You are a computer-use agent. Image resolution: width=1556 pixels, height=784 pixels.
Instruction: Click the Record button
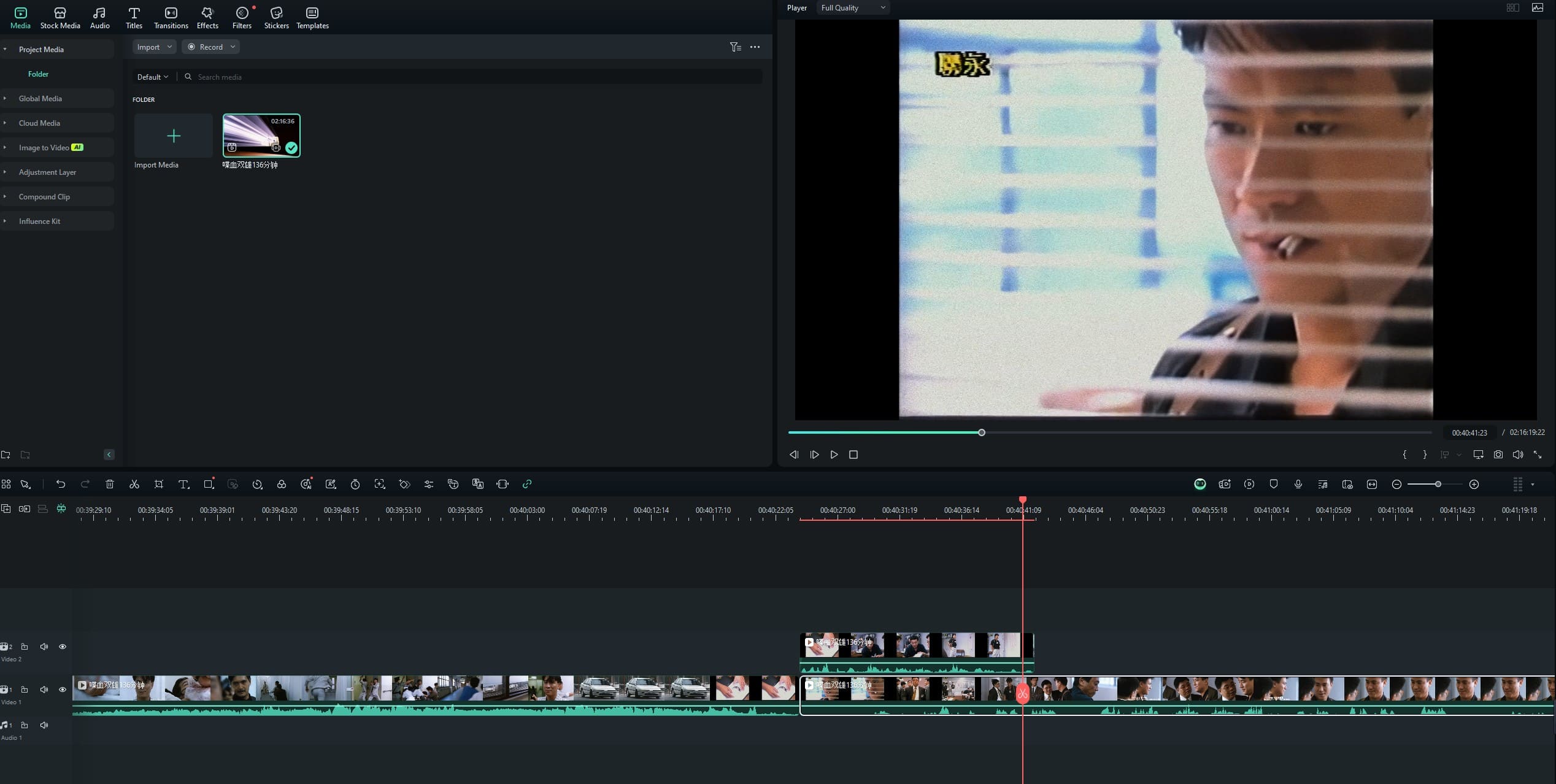(x=210, y=47)
